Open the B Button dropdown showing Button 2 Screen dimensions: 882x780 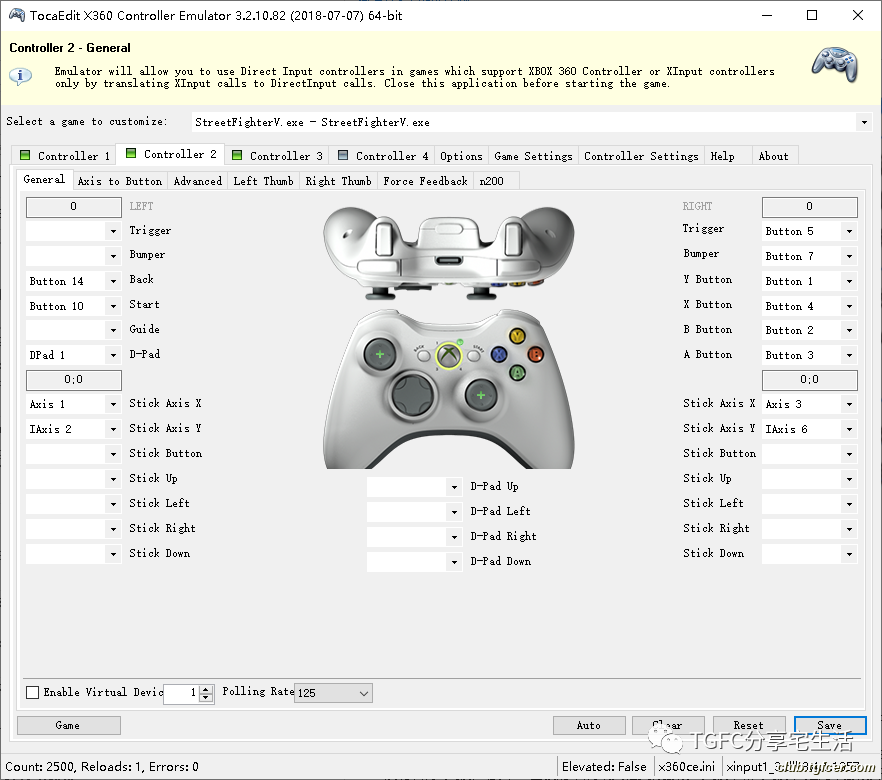[x=849, y=330]
